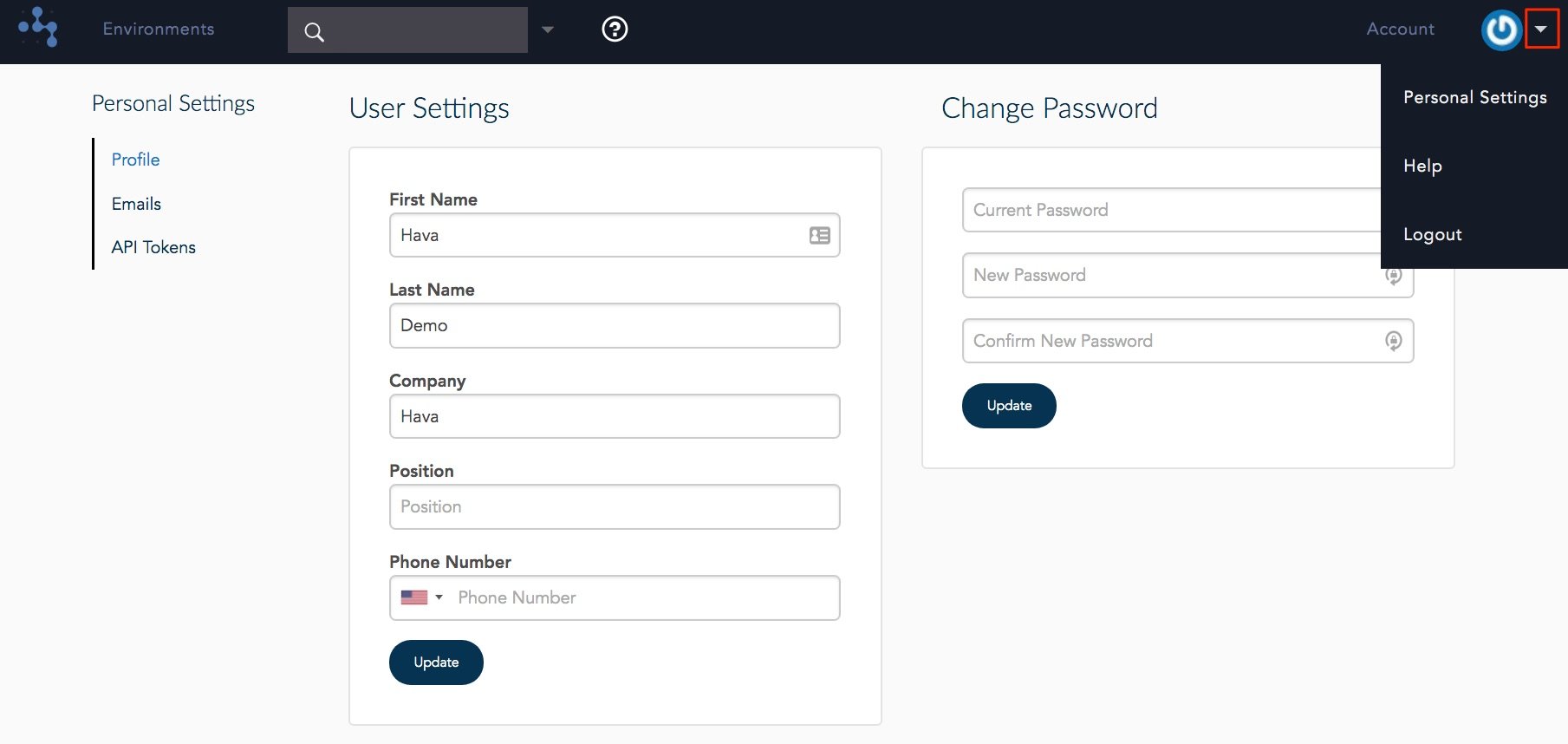Open Account in the top navigation
Screen dimensions: 1568x744
click(x=1400, y=29)
